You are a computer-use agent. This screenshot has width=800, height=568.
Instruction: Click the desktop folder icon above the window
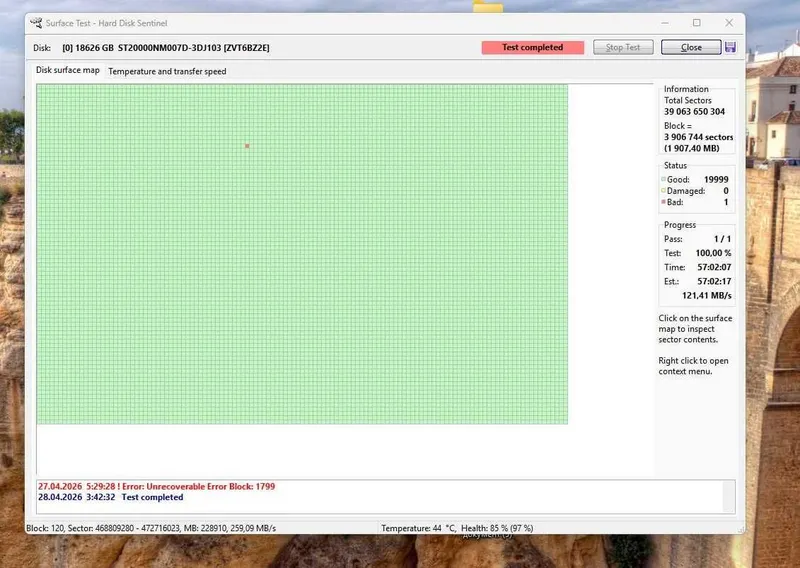point(488,6)
